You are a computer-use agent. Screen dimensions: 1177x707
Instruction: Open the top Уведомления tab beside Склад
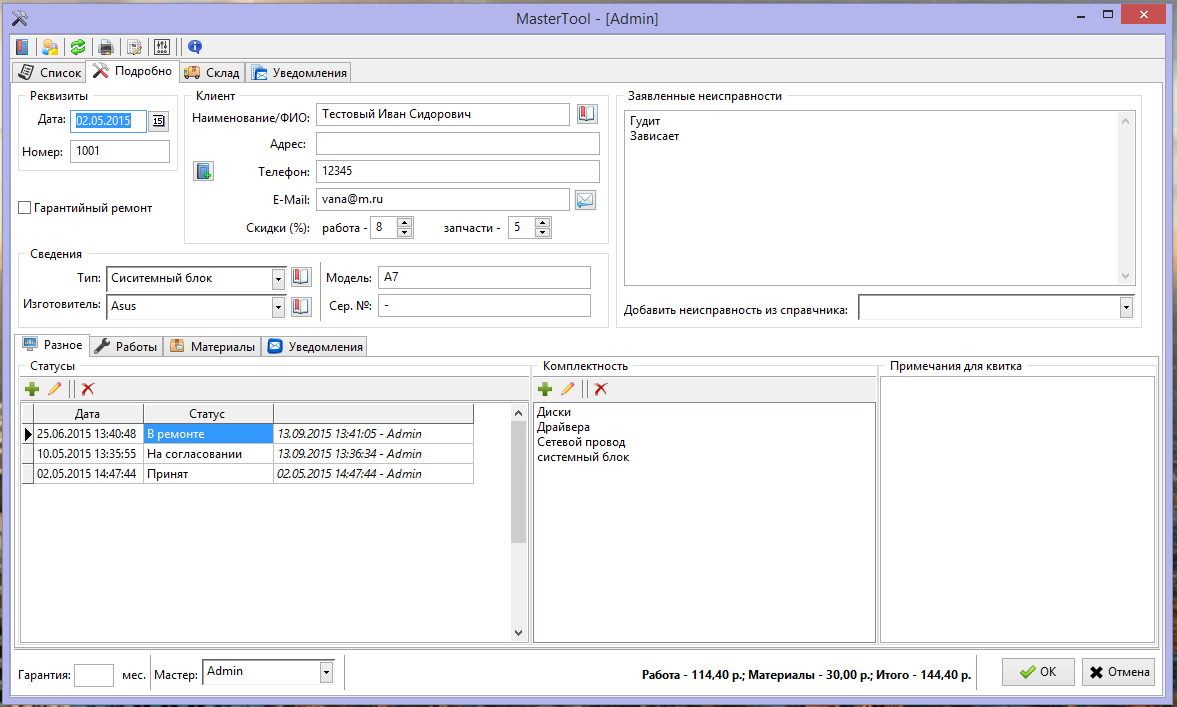(300, 72)
